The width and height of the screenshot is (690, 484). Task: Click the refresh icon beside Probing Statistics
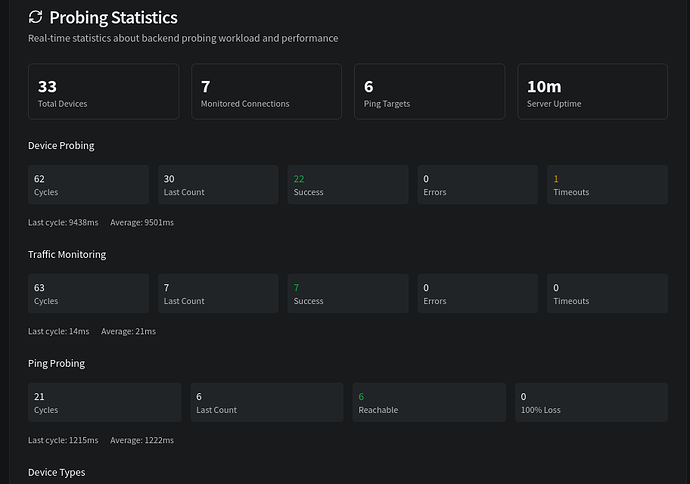[x=36, y=17]
